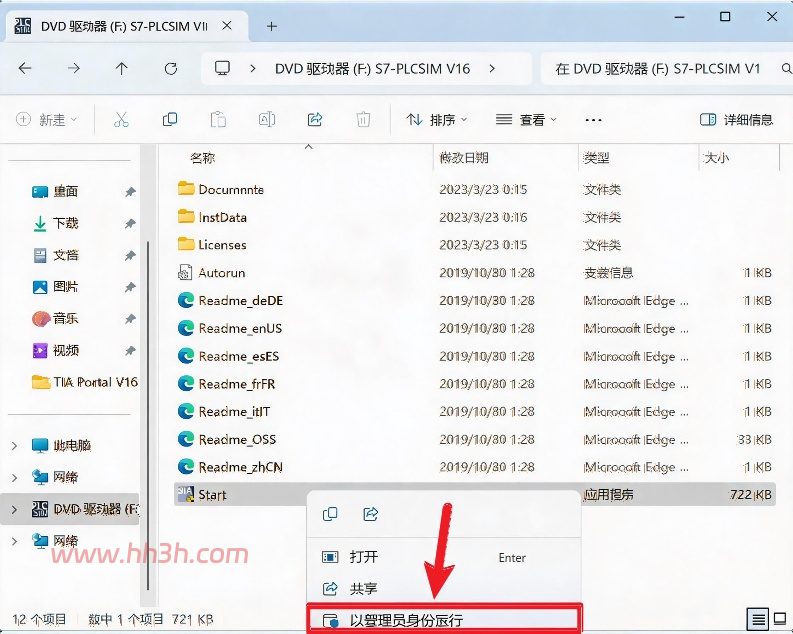Click the navigation pane scrollbar
The height and width of the screenshot is (634, 793).
coord(148,416)
